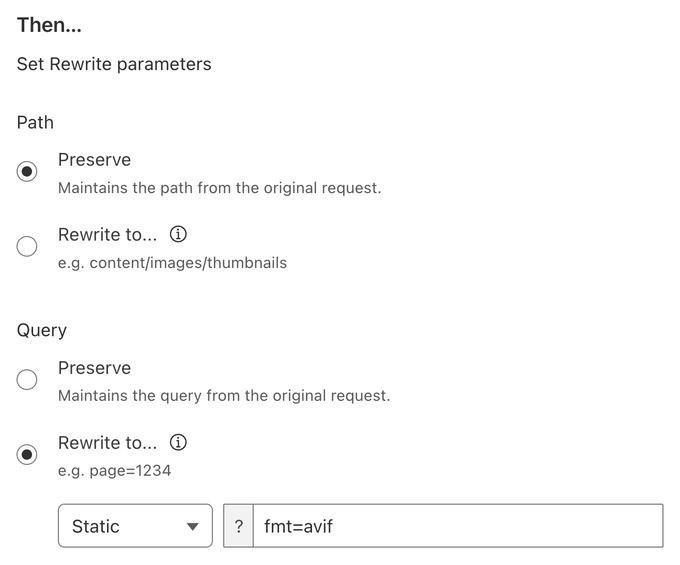Choose Path Rewrite to radio button
The image size is (680, 565).
[x=27, y=247]
